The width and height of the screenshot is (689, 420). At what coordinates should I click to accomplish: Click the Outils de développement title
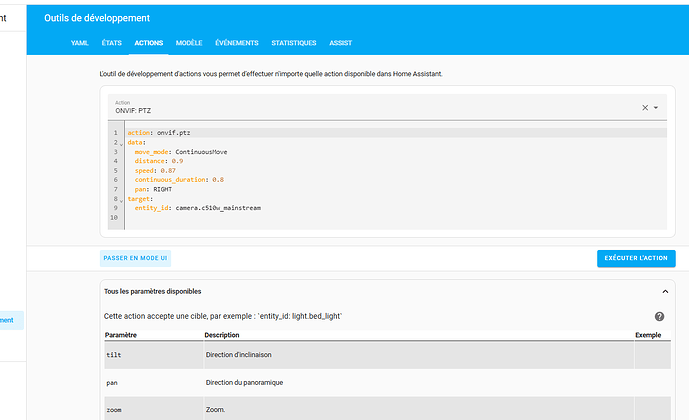coord(97,18)
